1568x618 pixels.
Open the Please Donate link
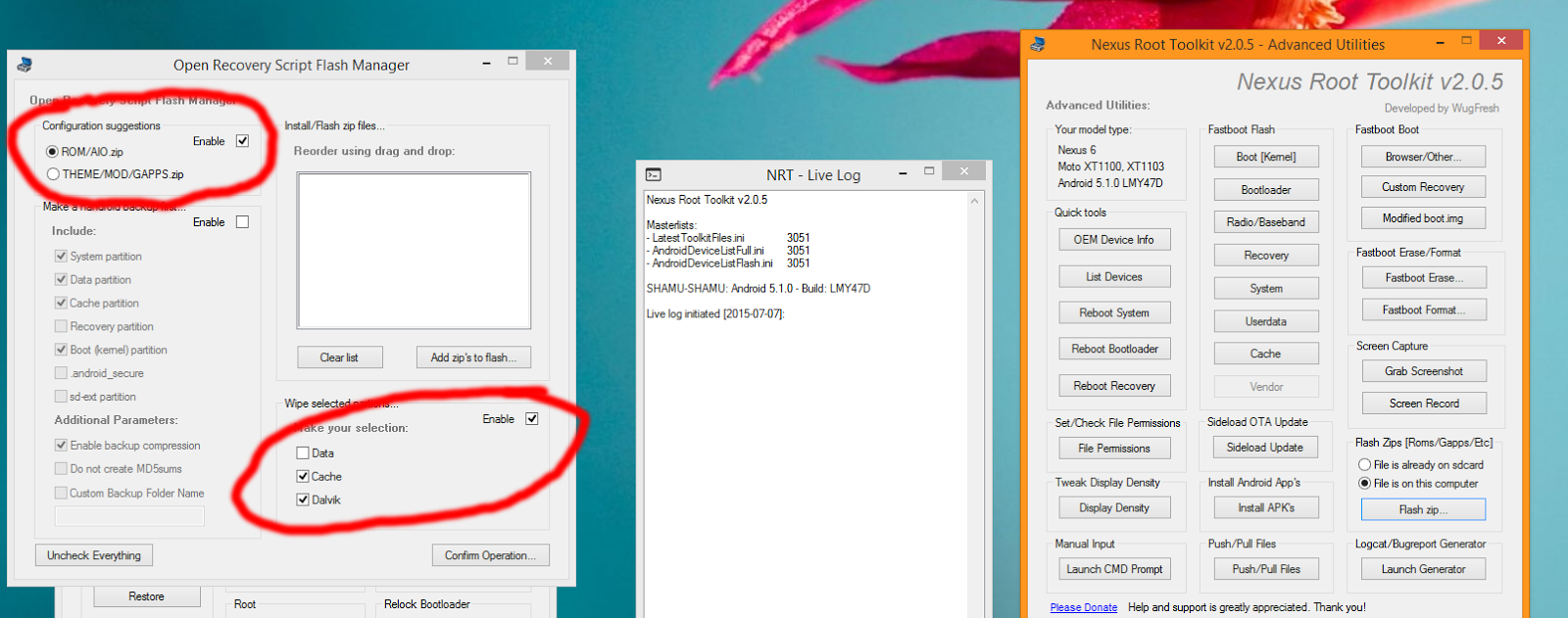tap(1084, 607)
